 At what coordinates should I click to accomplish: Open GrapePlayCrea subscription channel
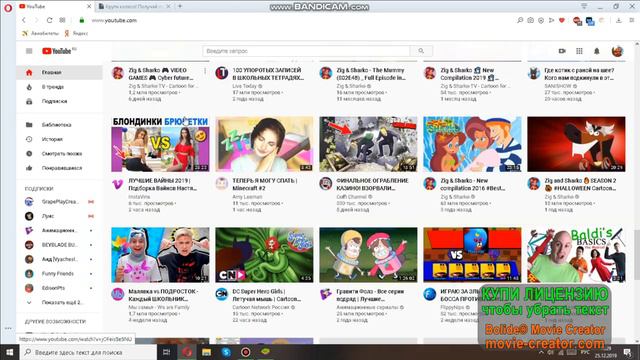point(59,202)
